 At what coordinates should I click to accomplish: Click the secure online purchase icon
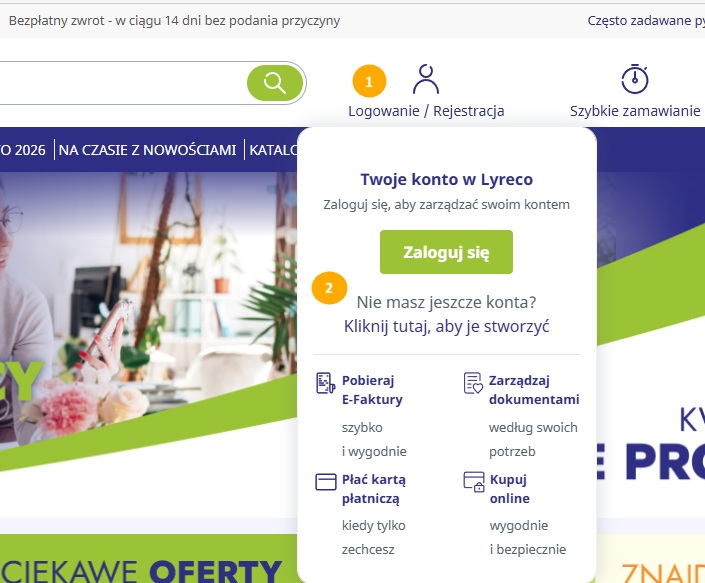click(x=474, y=481)
